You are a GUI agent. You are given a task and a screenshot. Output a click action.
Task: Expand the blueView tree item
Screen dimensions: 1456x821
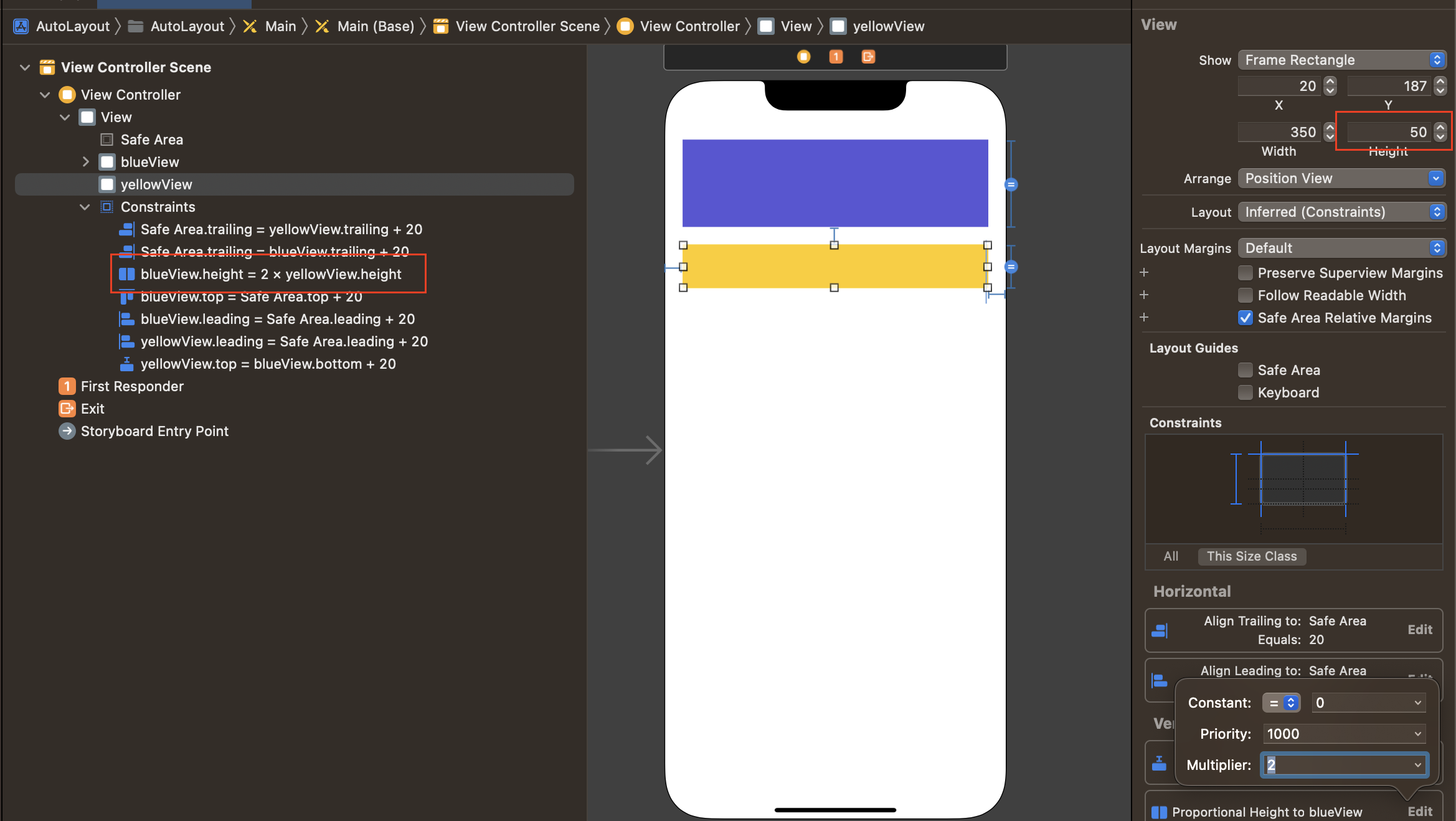coord(86,162)
